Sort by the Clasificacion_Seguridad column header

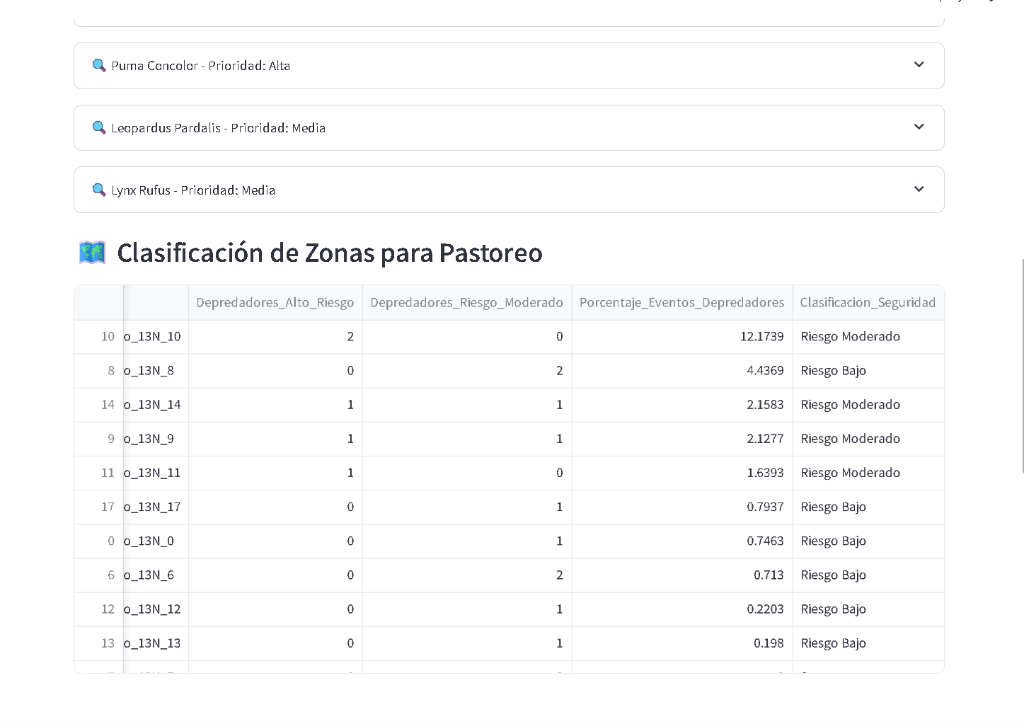coord(866,302)
